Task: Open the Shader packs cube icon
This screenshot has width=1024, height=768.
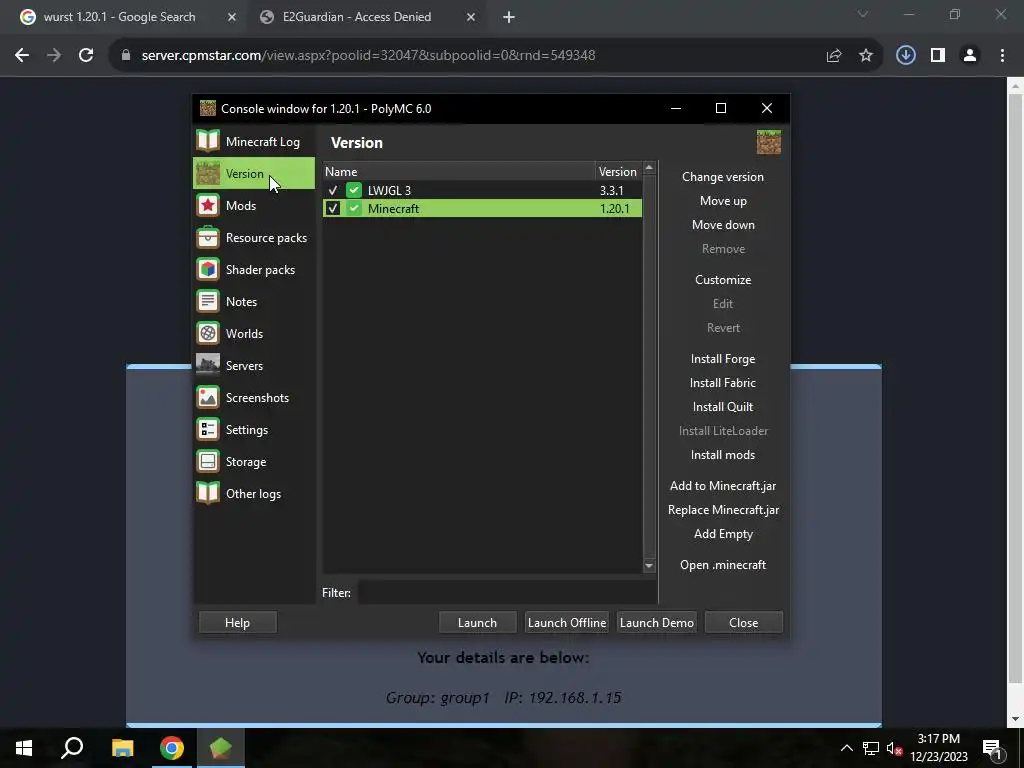Action: click(208, 269)
